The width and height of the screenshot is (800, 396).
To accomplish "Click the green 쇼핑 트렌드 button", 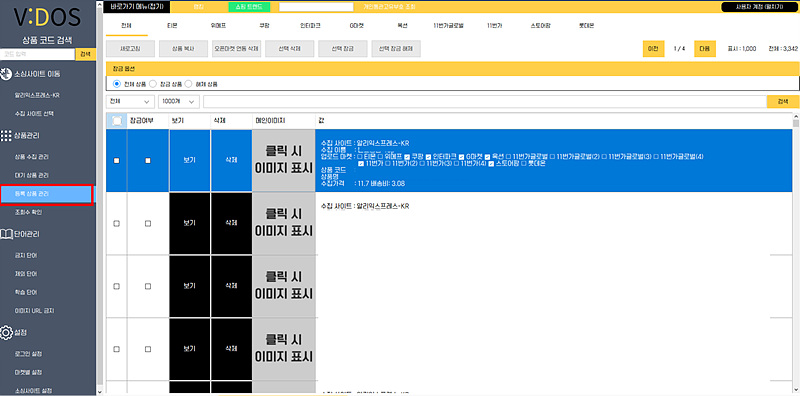I will click(x=249, y=7).
